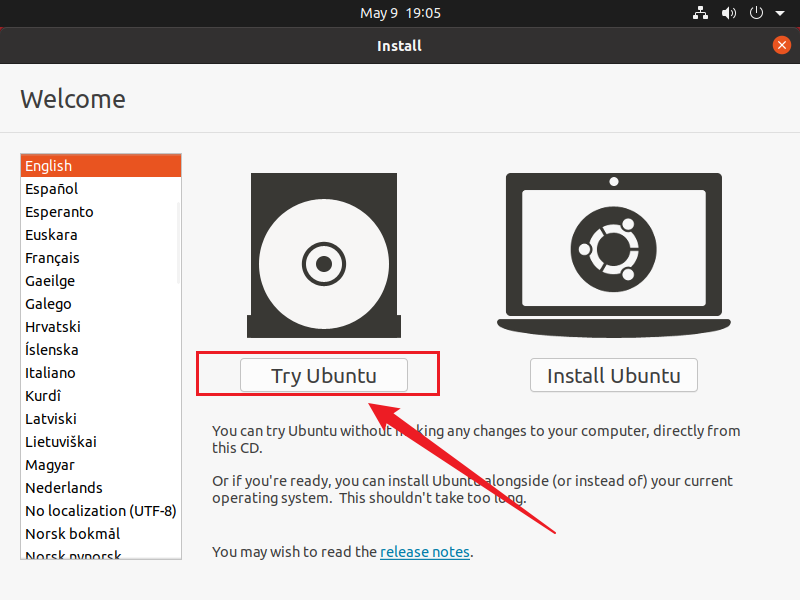Choose Galego from the list
Screen dimensions: 800x600
point(101,304)
